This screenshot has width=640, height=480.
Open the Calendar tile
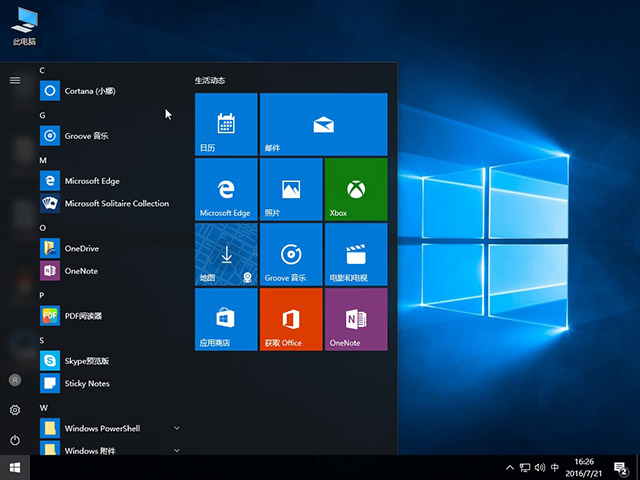point(226,124)
